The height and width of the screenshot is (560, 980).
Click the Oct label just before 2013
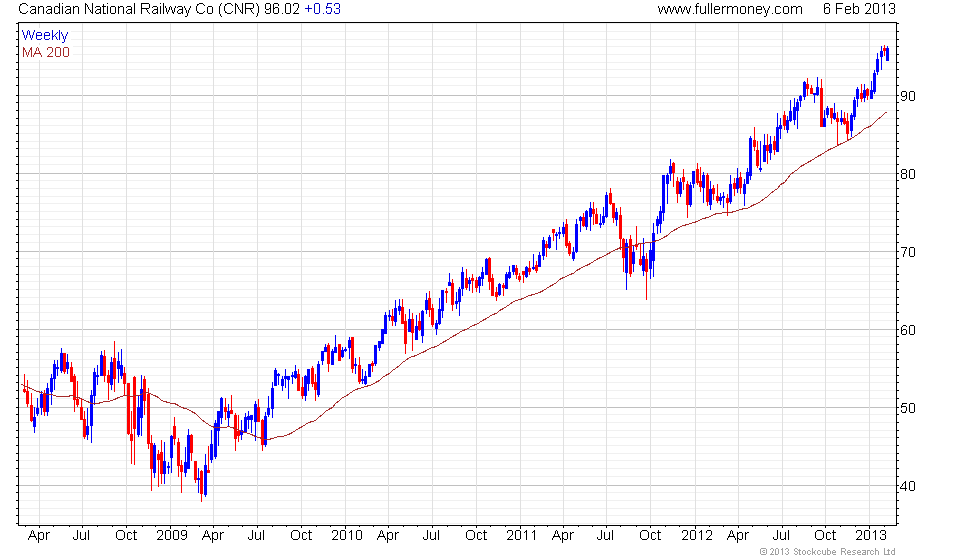point(825,535)
